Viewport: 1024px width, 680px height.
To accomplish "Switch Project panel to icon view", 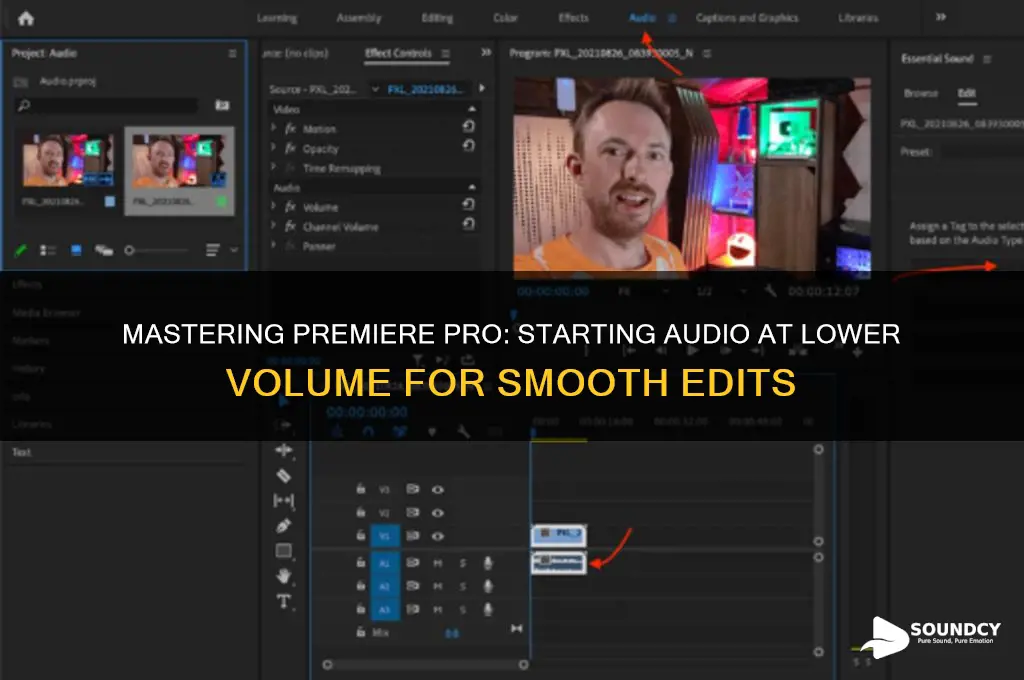I will click(x=76, y=250).
